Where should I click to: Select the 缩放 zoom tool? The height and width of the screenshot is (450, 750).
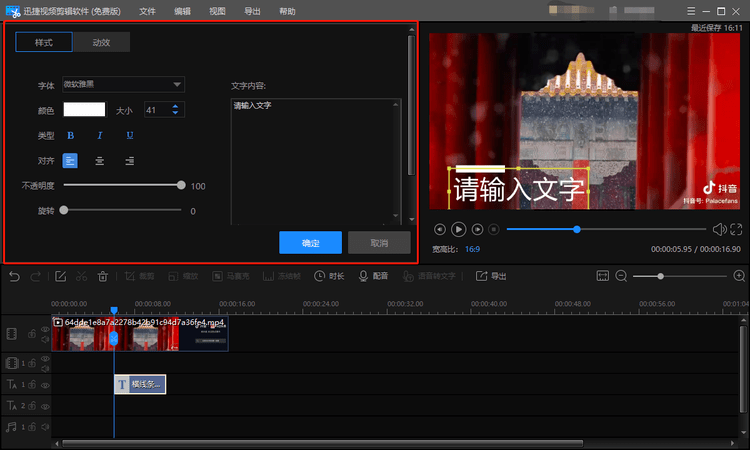[x=183, y=276]
